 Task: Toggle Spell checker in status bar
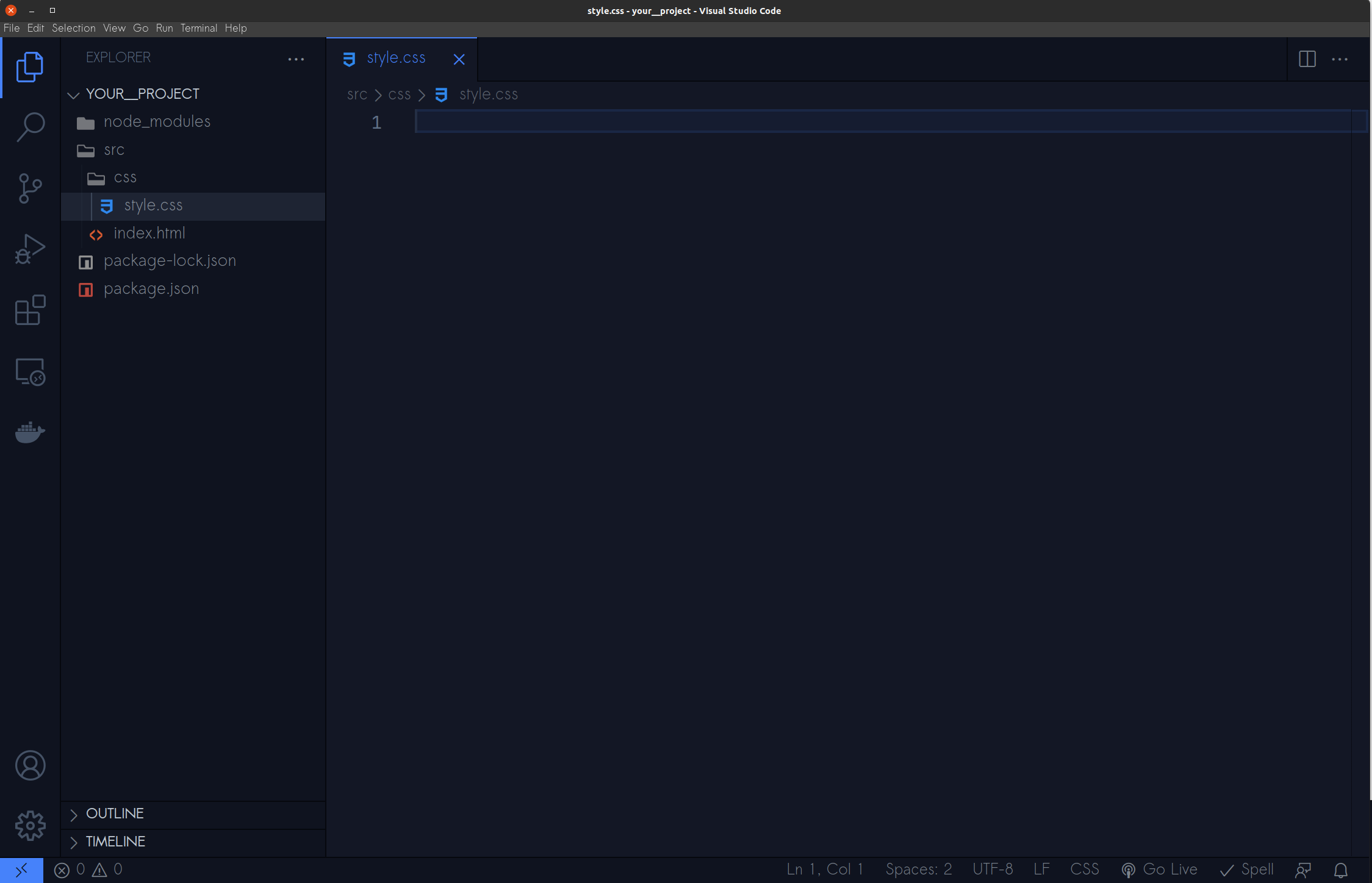(1246, 870)
